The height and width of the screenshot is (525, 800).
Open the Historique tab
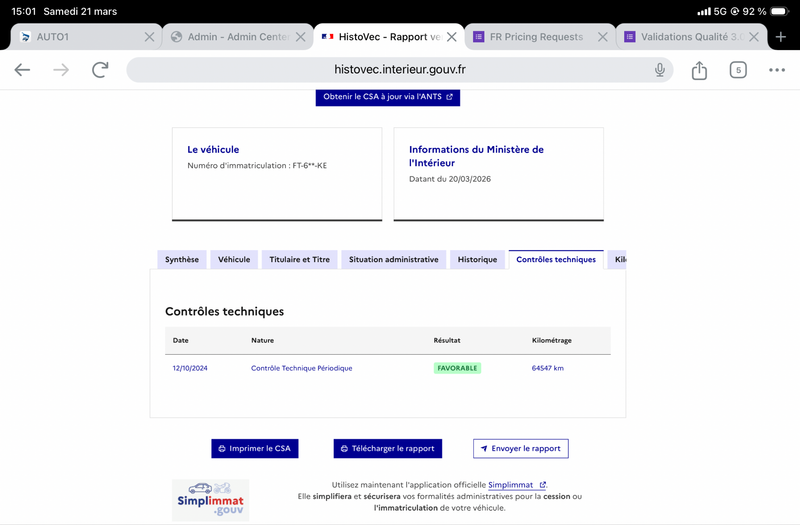point(477,260)
